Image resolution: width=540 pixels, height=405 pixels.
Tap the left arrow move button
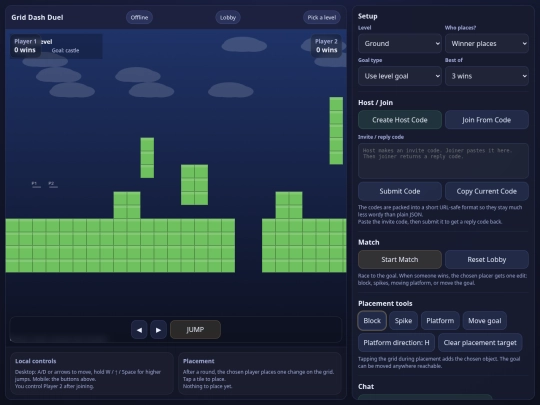139,330
